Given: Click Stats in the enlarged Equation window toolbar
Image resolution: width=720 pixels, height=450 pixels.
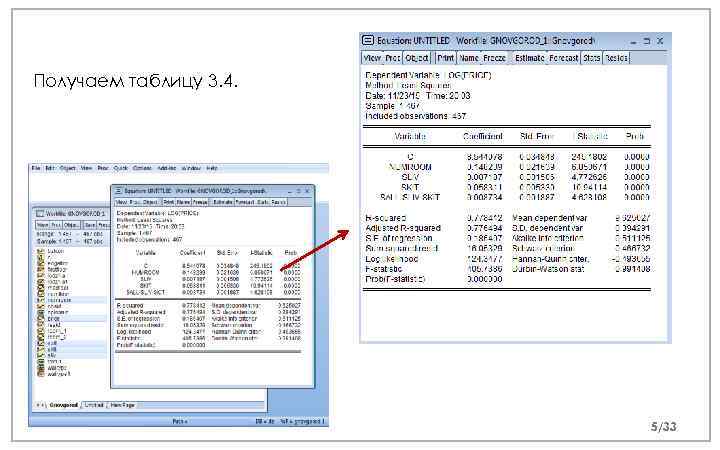Looking at the screenshot, I should (x=591, y=58).
